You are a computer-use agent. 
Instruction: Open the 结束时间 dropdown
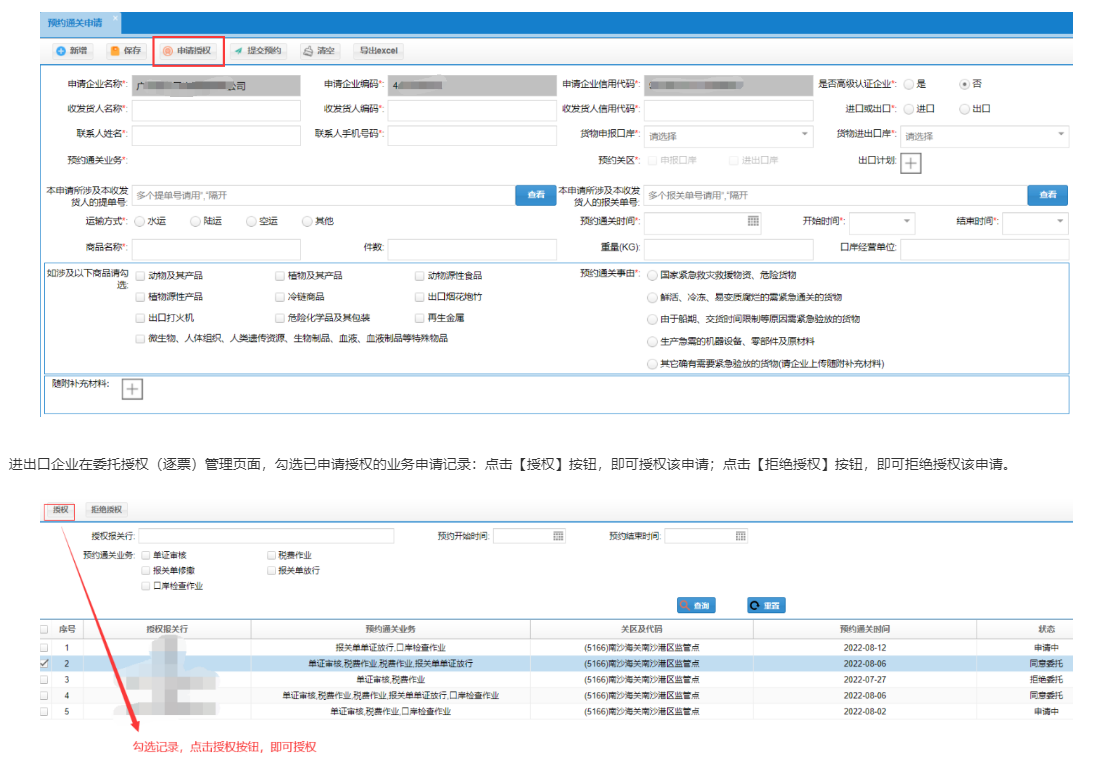click(x=1036, y=222)
